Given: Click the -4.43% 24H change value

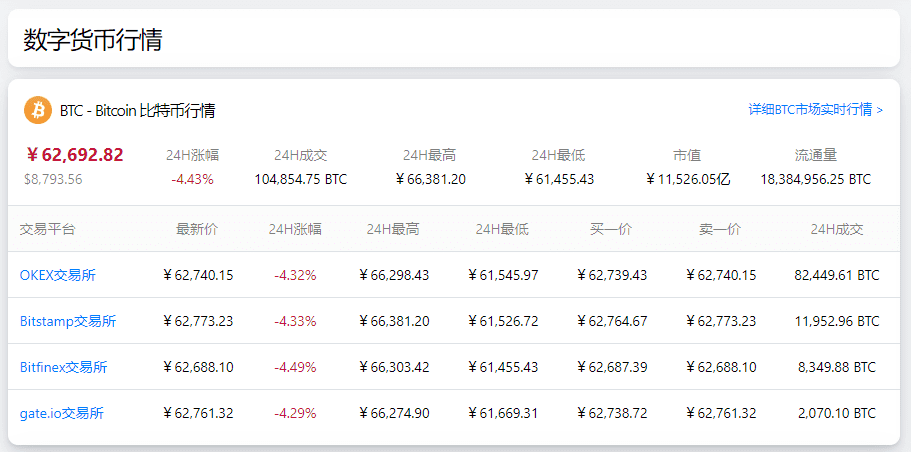Looking at the screenshot, I should click(x=192, y=179).
